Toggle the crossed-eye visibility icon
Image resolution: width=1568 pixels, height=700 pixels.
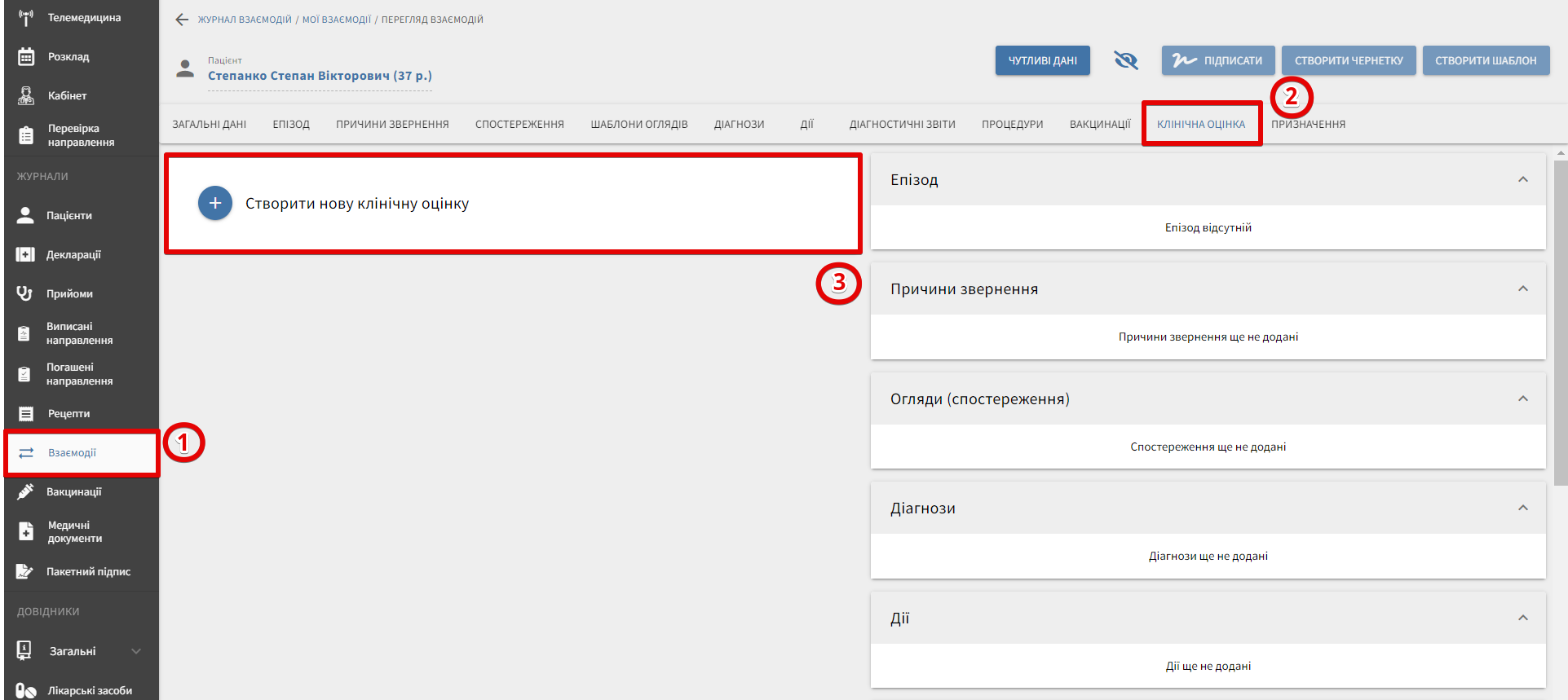tap(1125, 60)
